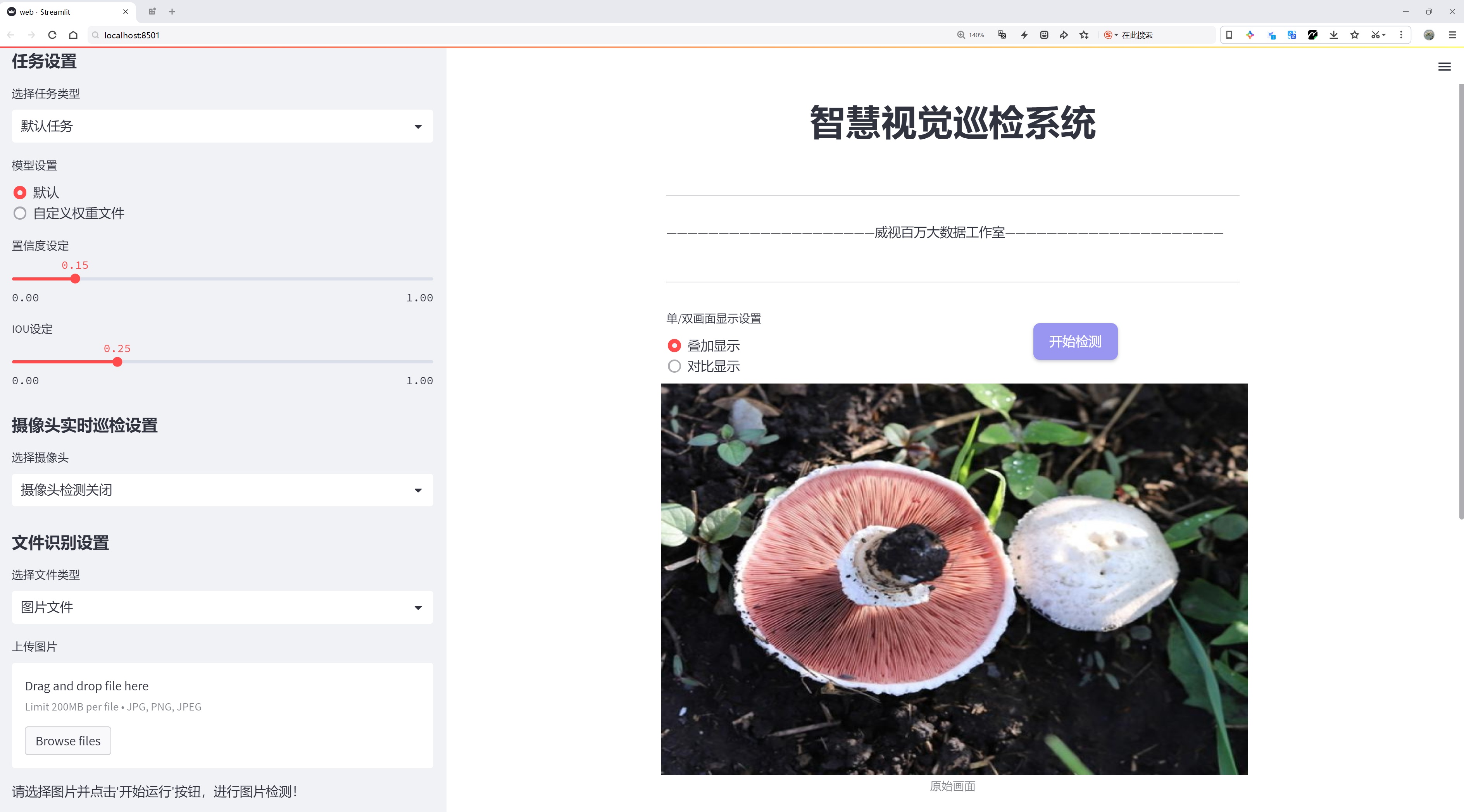Add bookmark with star-plus icon
The height and width of the screenshot is (812, 1464).
tap(1085, 35)
